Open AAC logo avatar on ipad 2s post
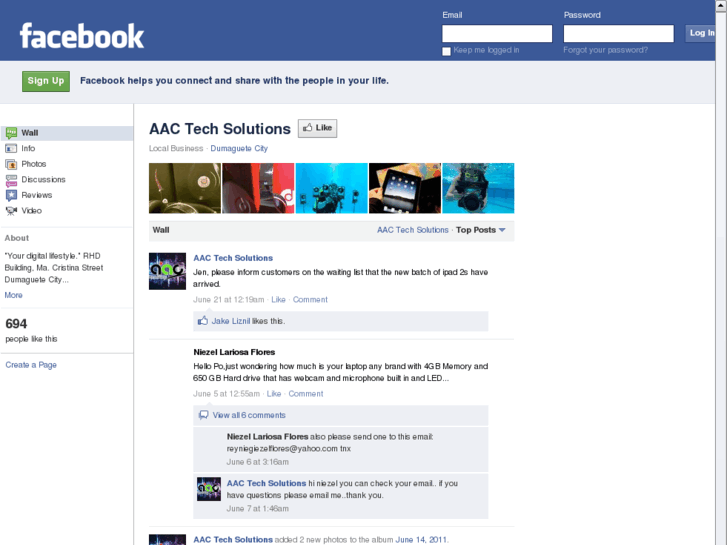The height and width of the screenshot is (545, 727). [x=167, y=271]
